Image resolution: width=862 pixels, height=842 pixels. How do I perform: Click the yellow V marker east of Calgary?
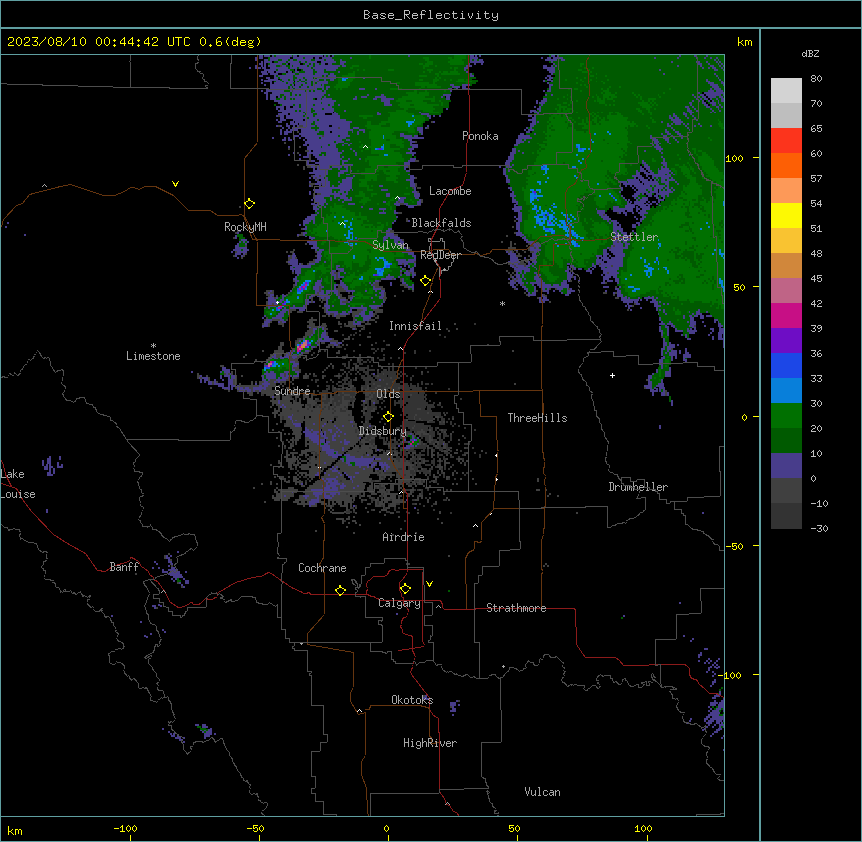pos(429,584)
